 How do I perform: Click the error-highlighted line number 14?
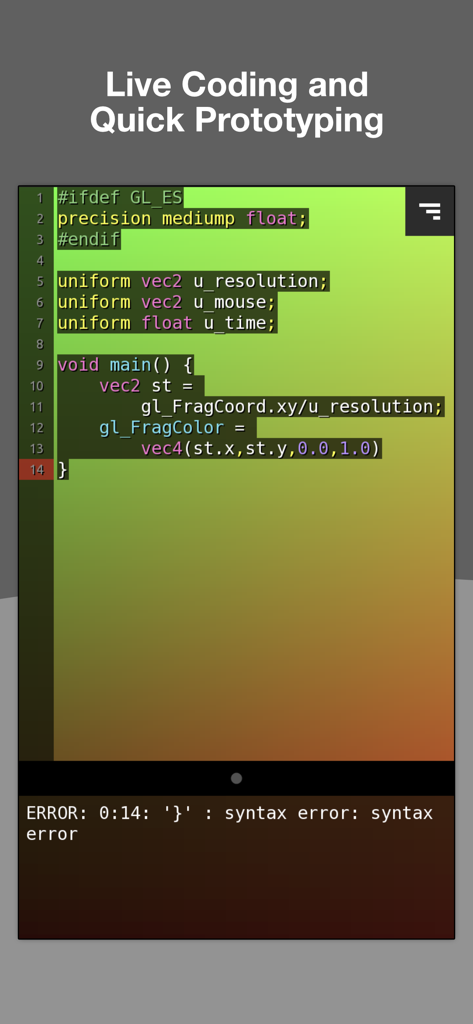click(36, 470)
